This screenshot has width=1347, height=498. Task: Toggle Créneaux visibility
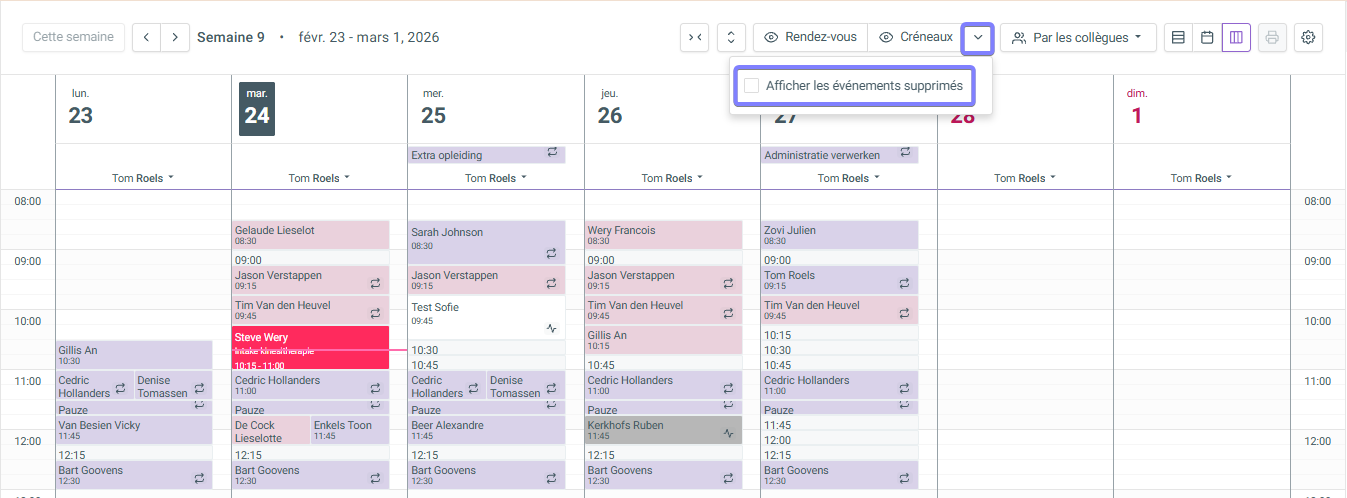[x=915, y=38]
